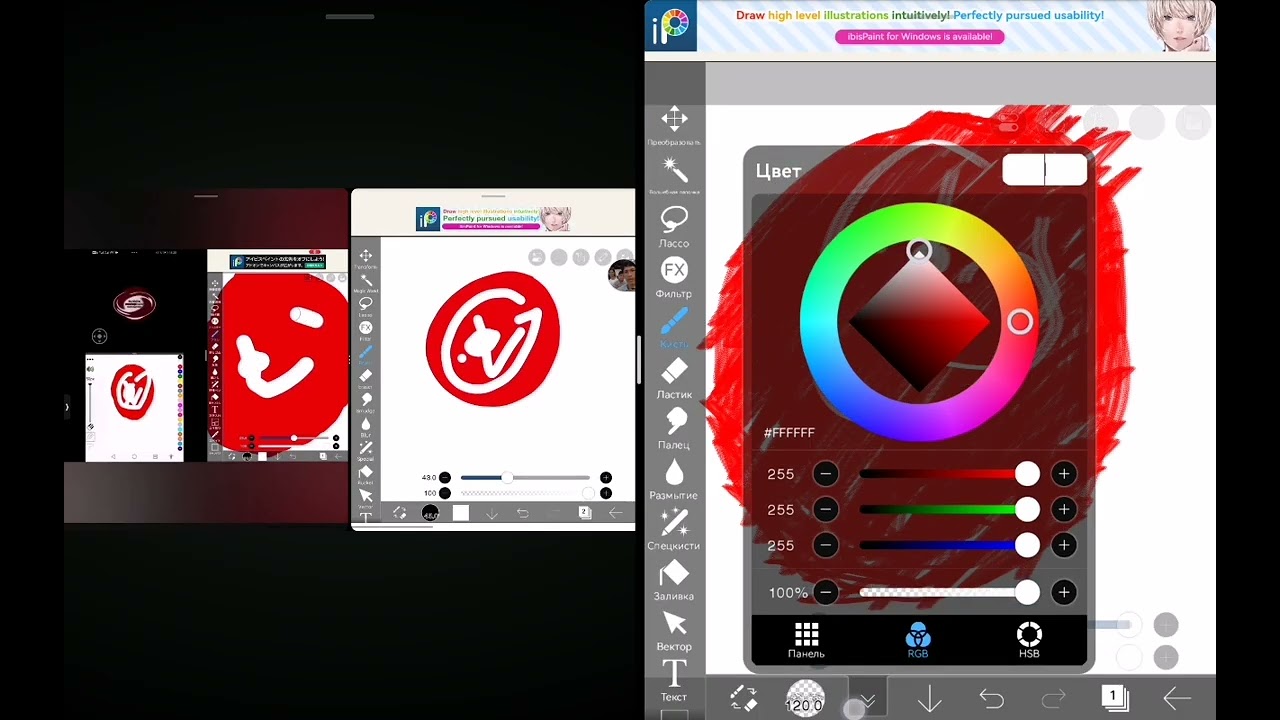Click the ibisPaint logo in top ad banner
The height and width of the screenshot is (720, 1280).
point(672,28)
